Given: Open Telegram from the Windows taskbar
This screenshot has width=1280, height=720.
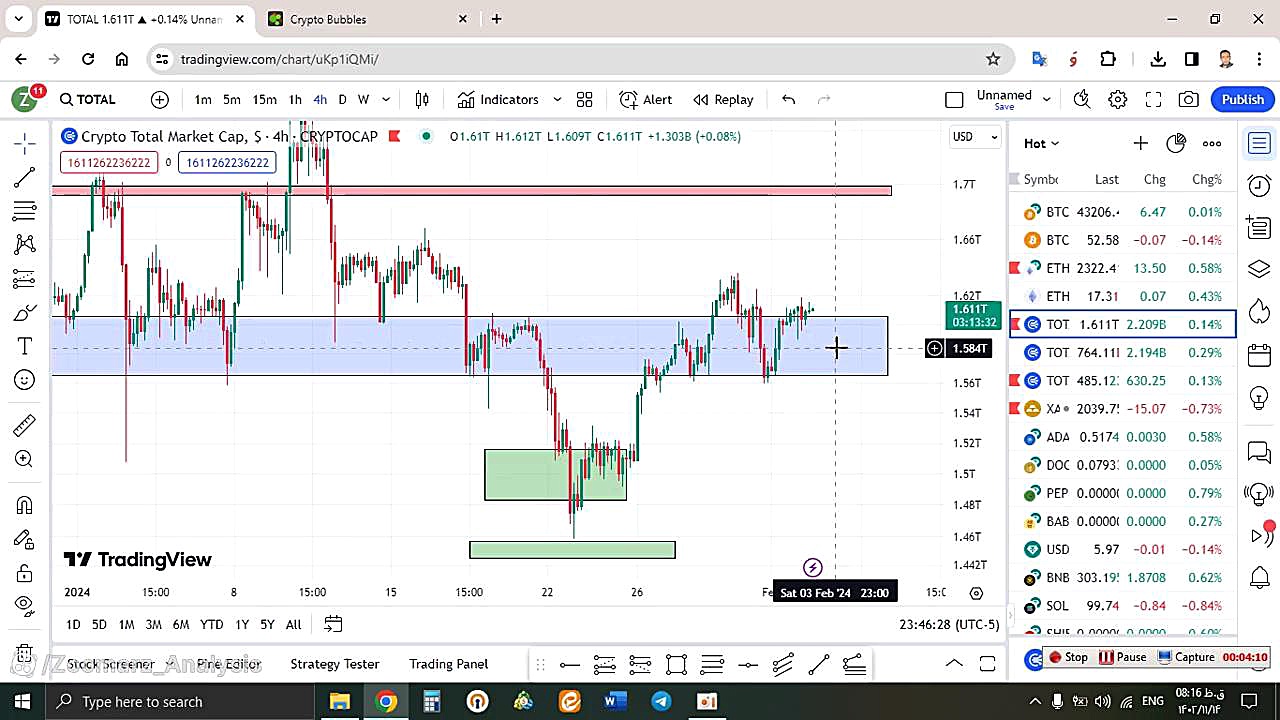Looking at the screenshot, I should pyautogui.click(x=661, y=701).
